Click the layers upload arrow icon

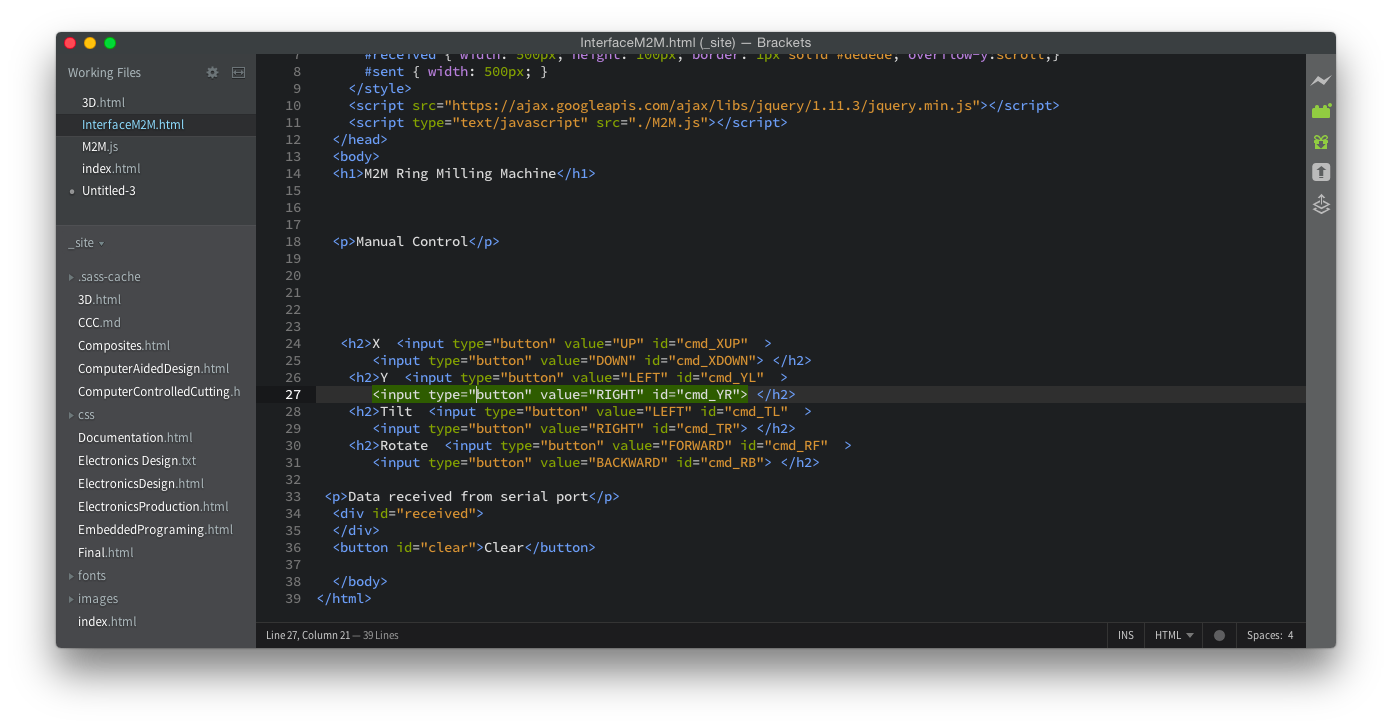pos(1321,204)
